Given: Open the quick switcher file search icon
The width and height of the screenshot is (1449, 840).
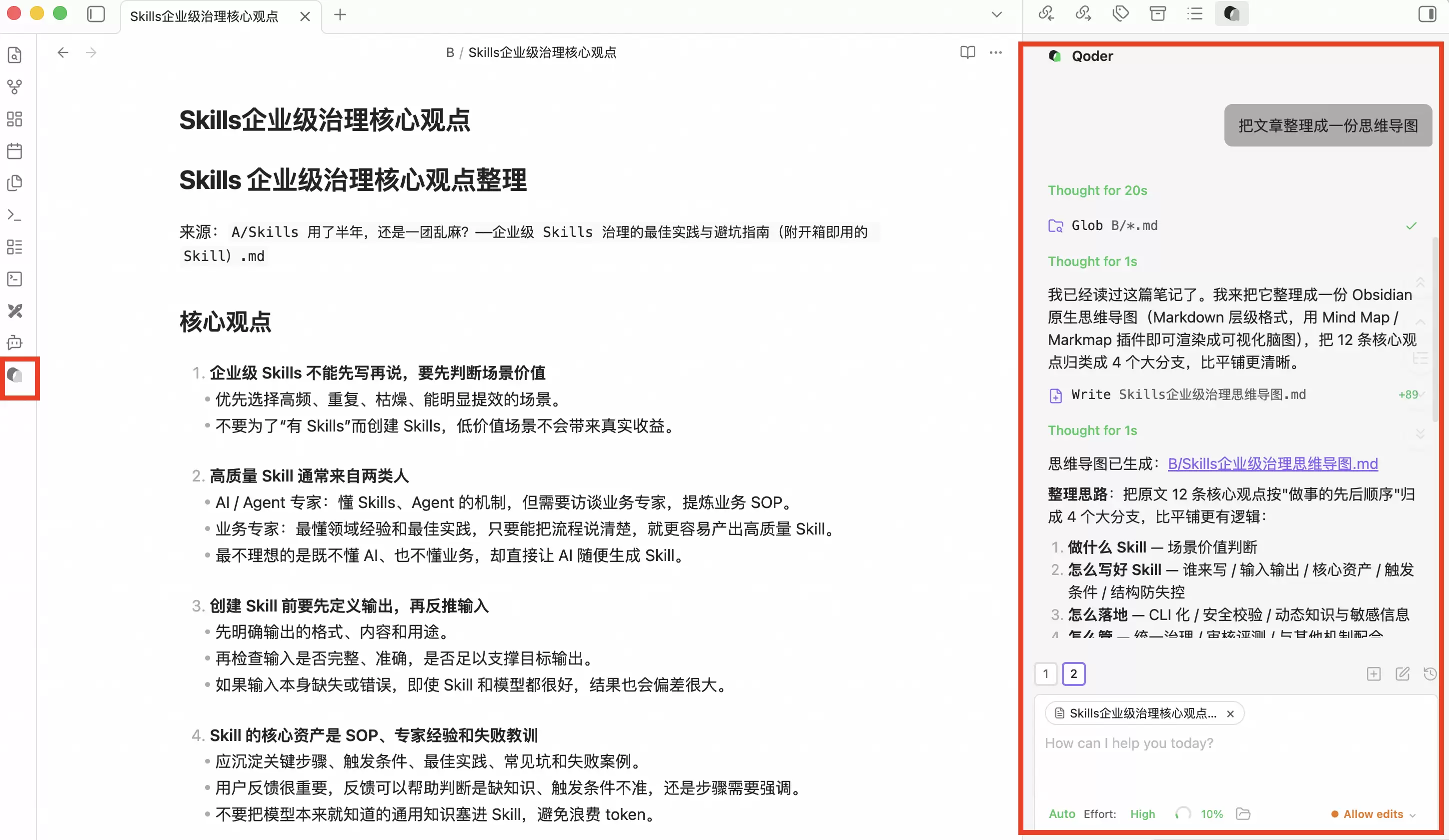Looking at the screenshot, I should coord(15,55).
